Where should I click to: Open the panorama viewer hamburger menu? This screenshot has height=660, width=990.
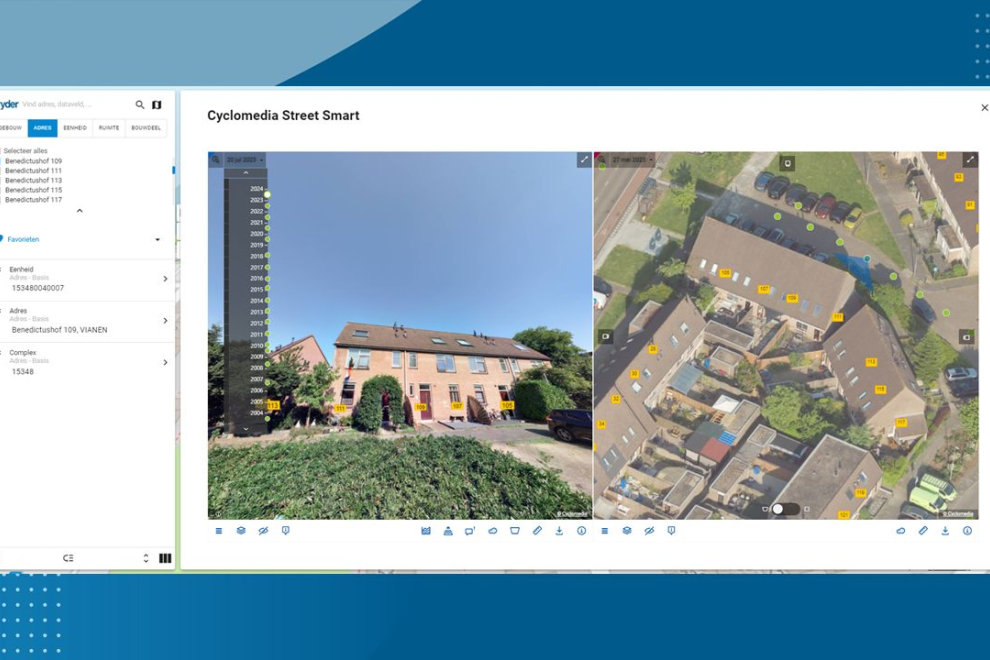pos(219,531)
